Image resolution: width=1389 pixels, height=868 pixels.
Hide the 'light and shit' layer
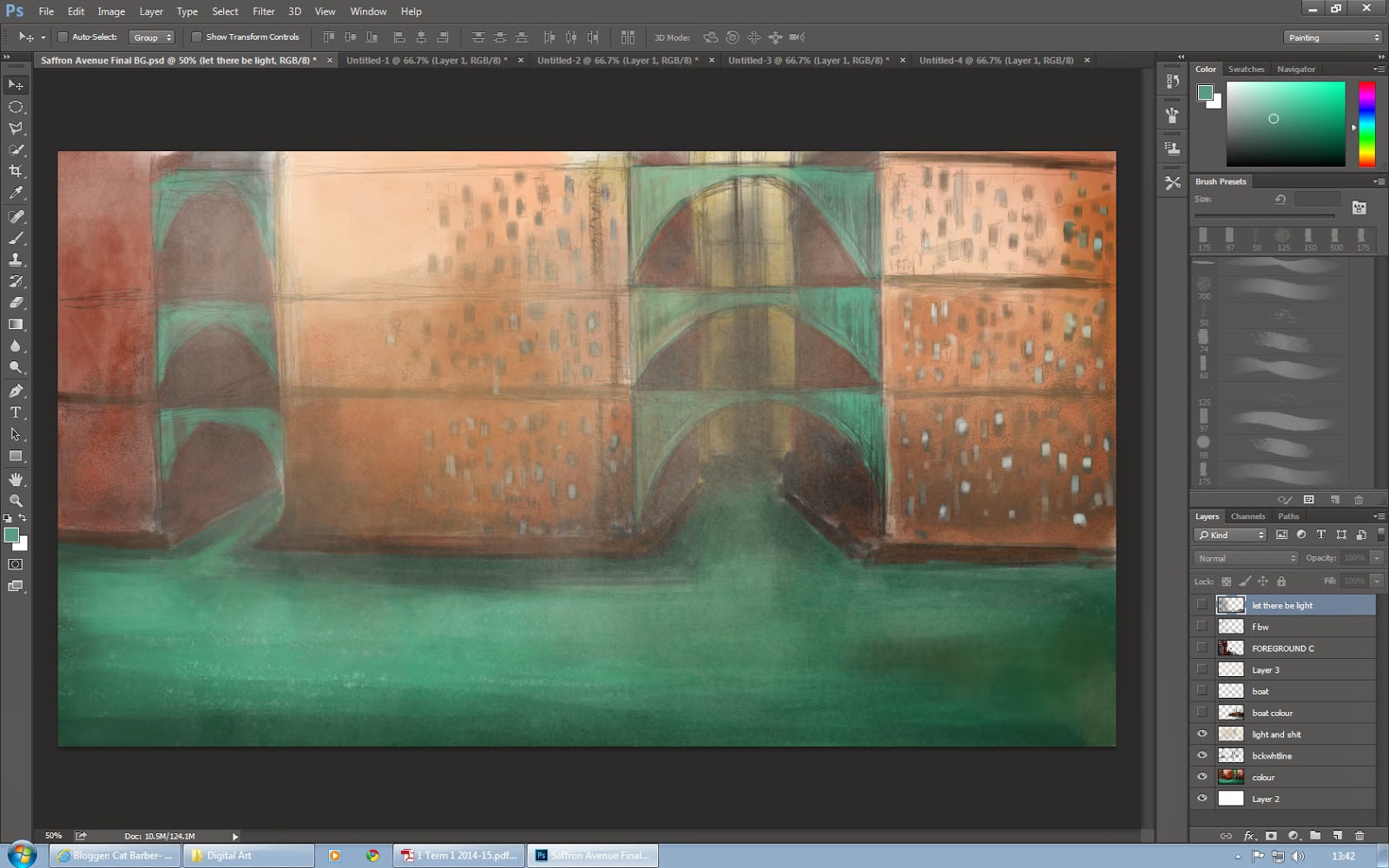pyautogui.click(x=1202, y=734)
